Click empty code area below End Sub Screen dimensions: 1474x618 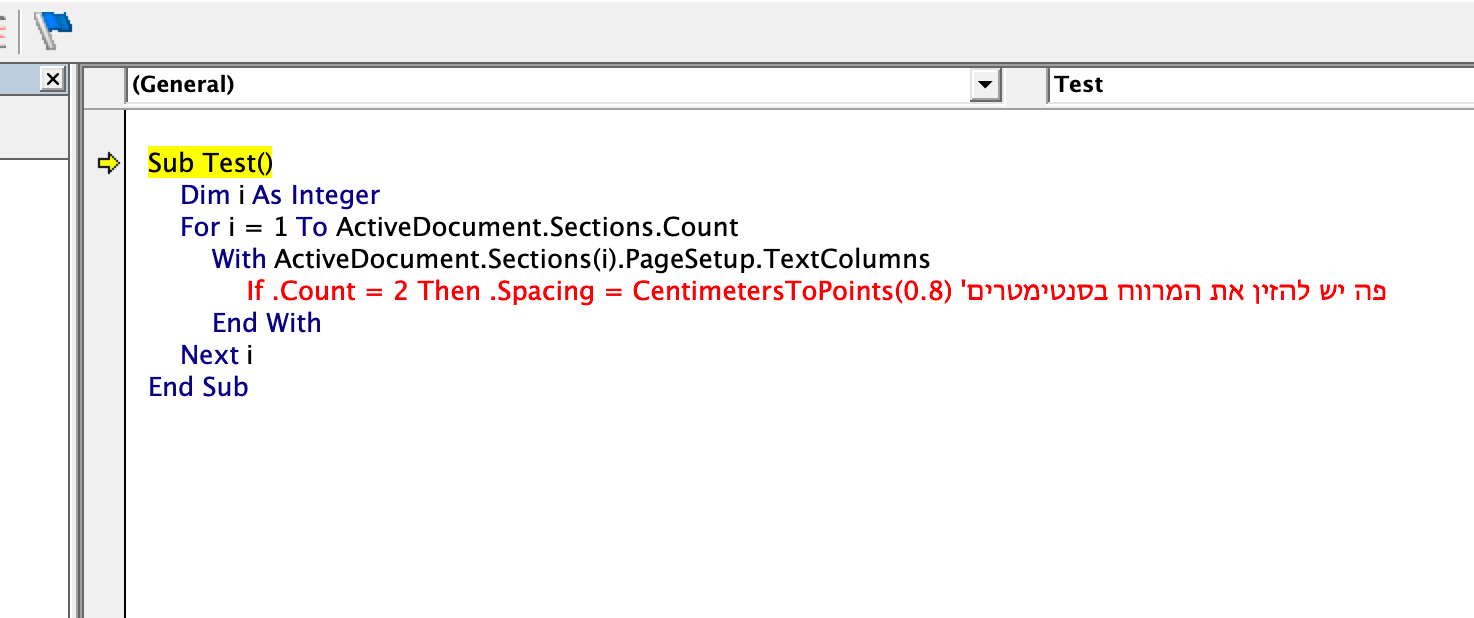click(600, 500)
